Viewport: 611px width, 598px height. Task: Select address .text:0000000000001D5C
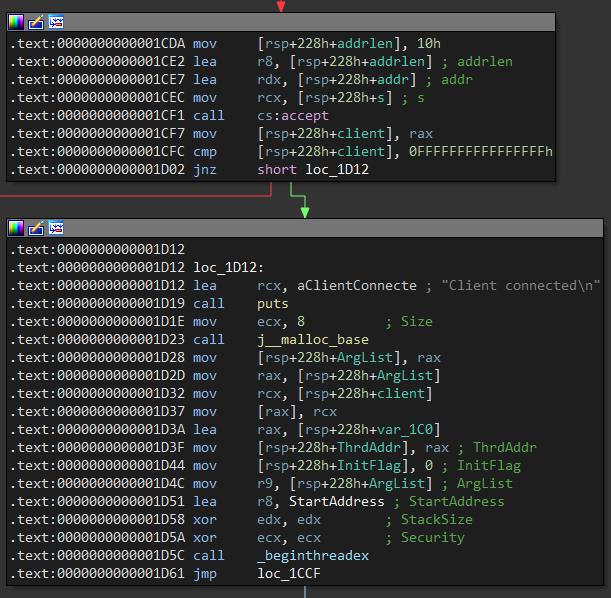click(98, 556)
